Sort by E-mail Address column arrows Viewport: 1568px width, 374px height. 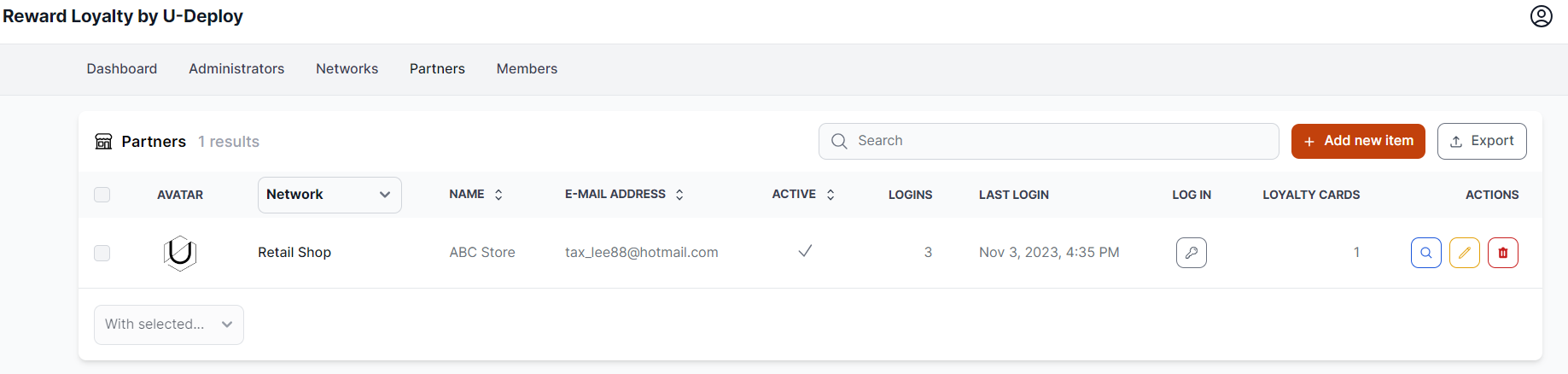[x=679, y=195]
